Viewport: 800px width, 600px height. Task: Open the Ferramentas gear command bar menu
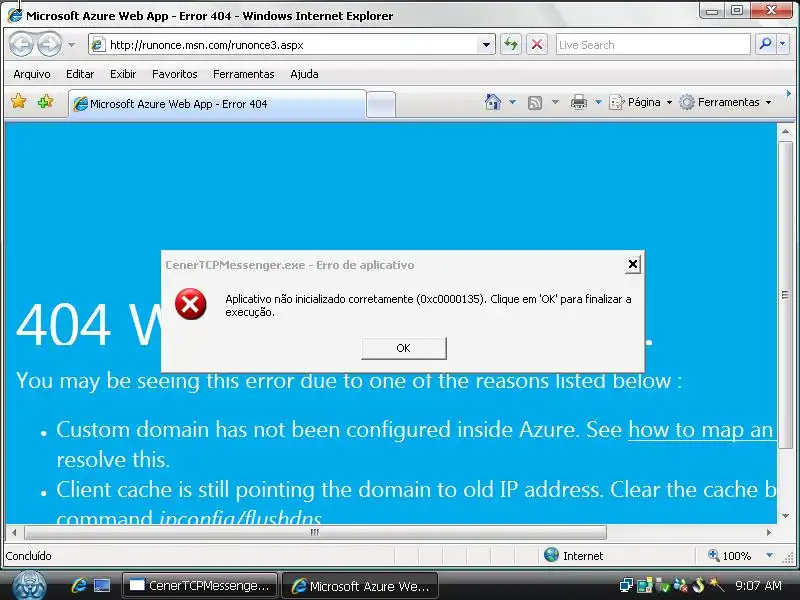pyautogui.click(x=726, y=102)
